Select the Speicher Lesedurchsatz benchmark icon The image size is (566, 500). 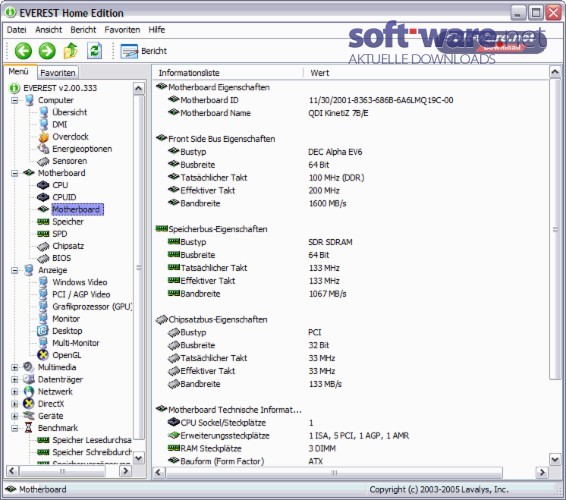click(x=43, y=440)
